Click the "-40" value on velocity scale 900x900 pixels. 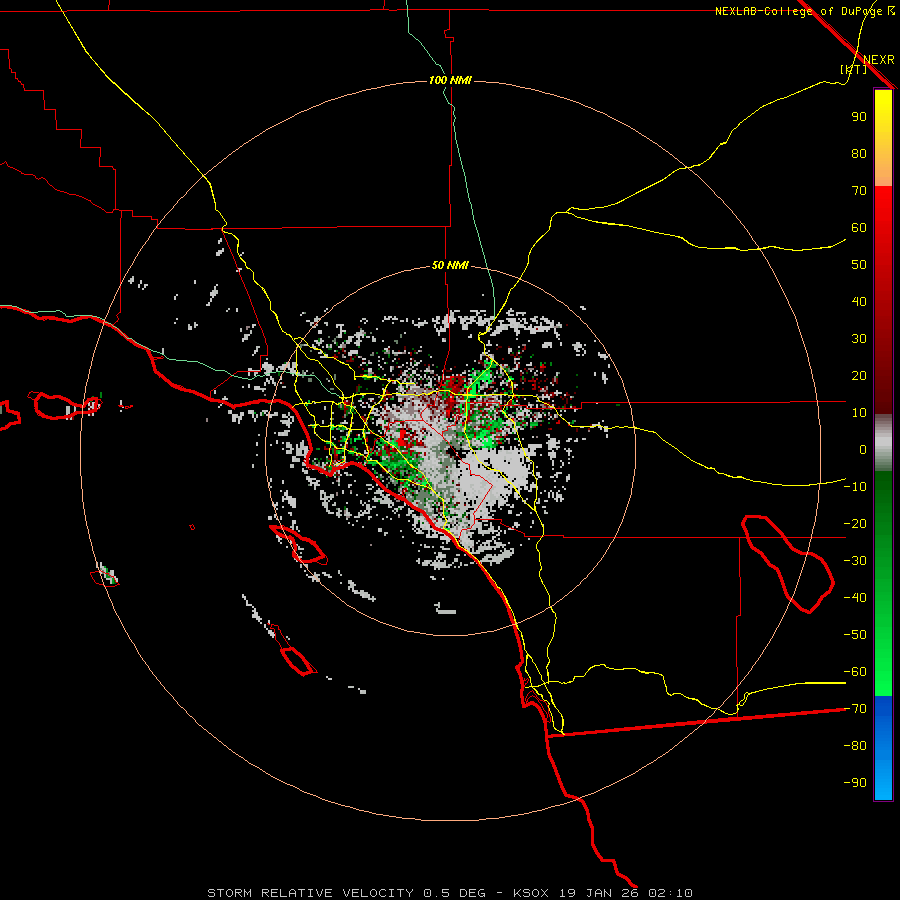tap(855, 598)
